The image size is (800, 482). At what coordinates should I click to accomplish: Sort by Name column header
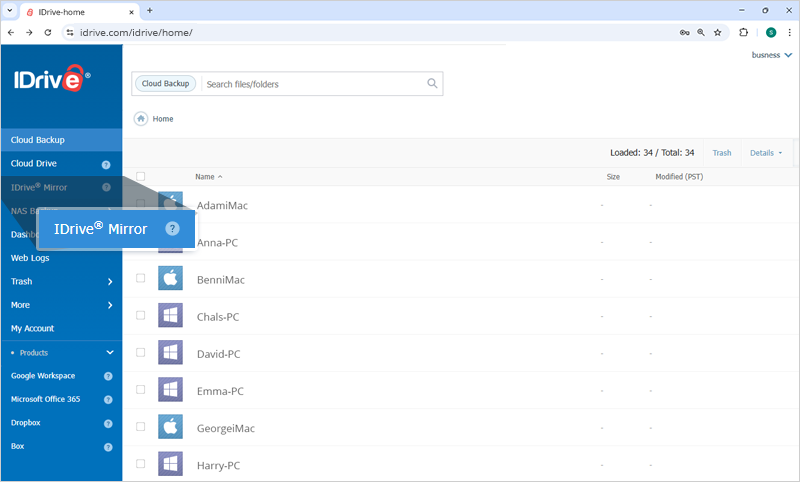click(208, 176)
